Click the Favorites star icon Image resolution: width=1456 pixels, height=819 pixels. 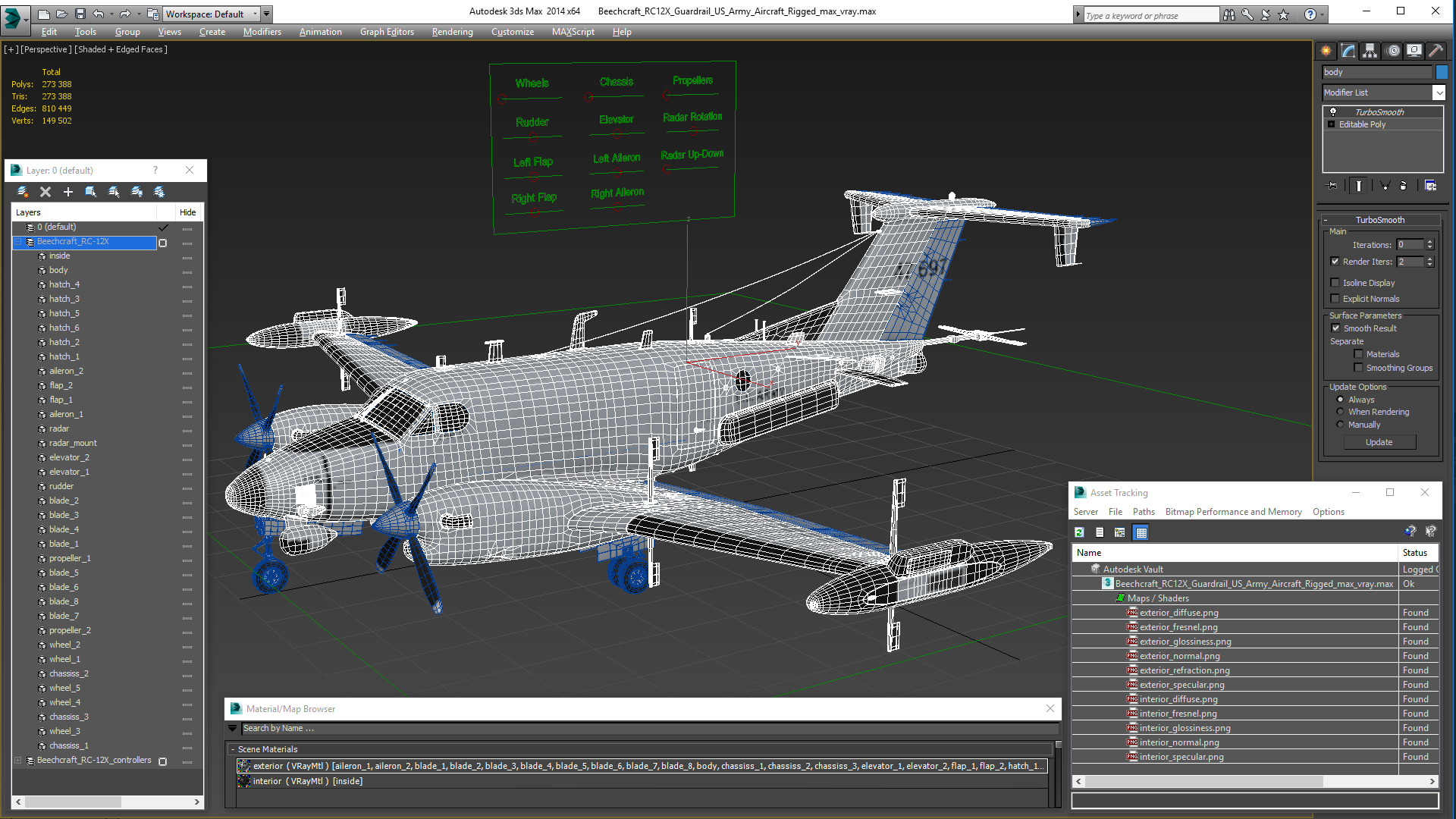tap(1284, 14)
